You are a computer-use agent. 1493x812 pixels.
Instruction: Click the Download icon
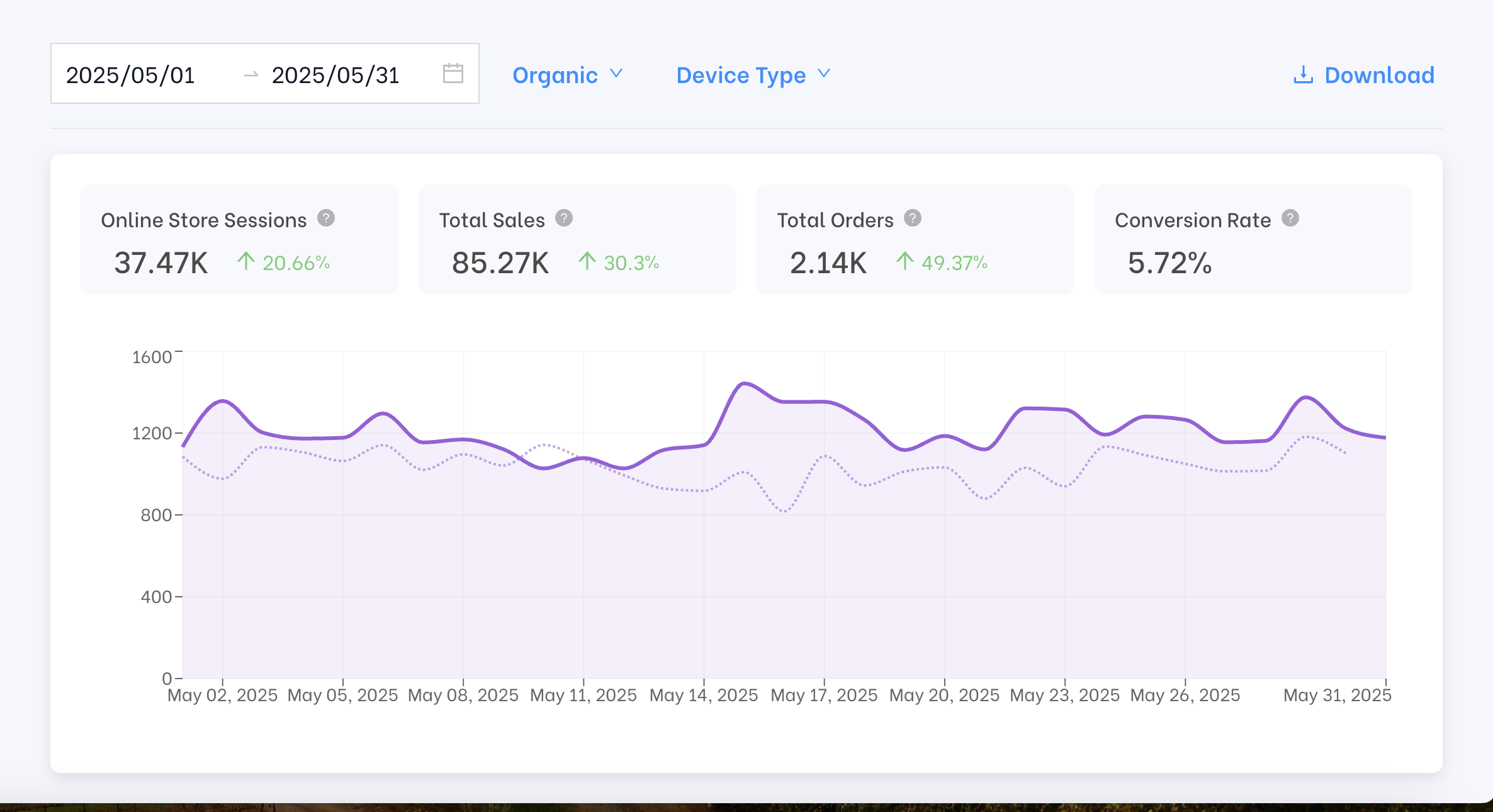[x=1303, y=74]
